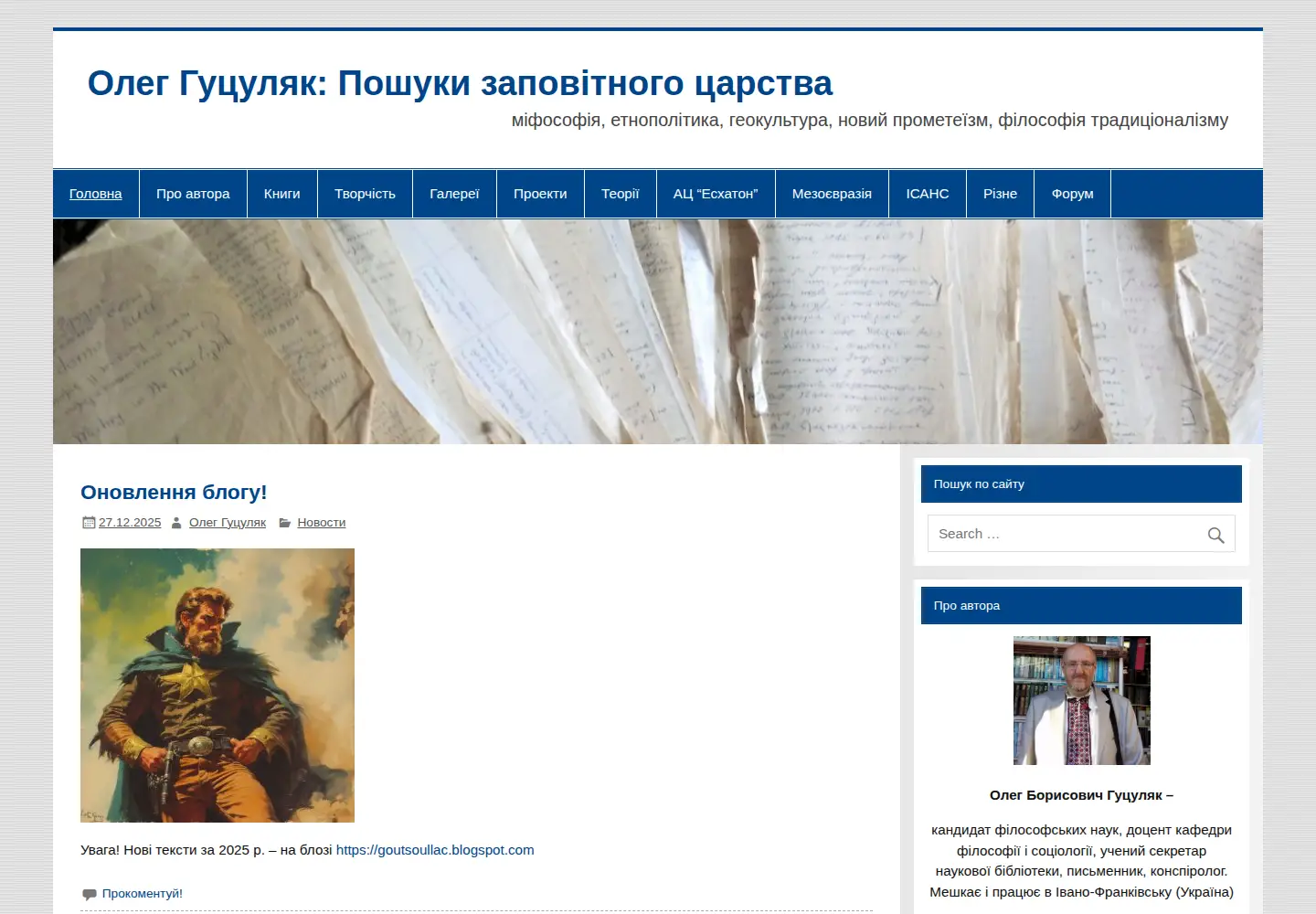Viewport: 1316px width, 914px height.
Task: Click the cowboy painting post thumbnail
Action: (x=218, y=685)
